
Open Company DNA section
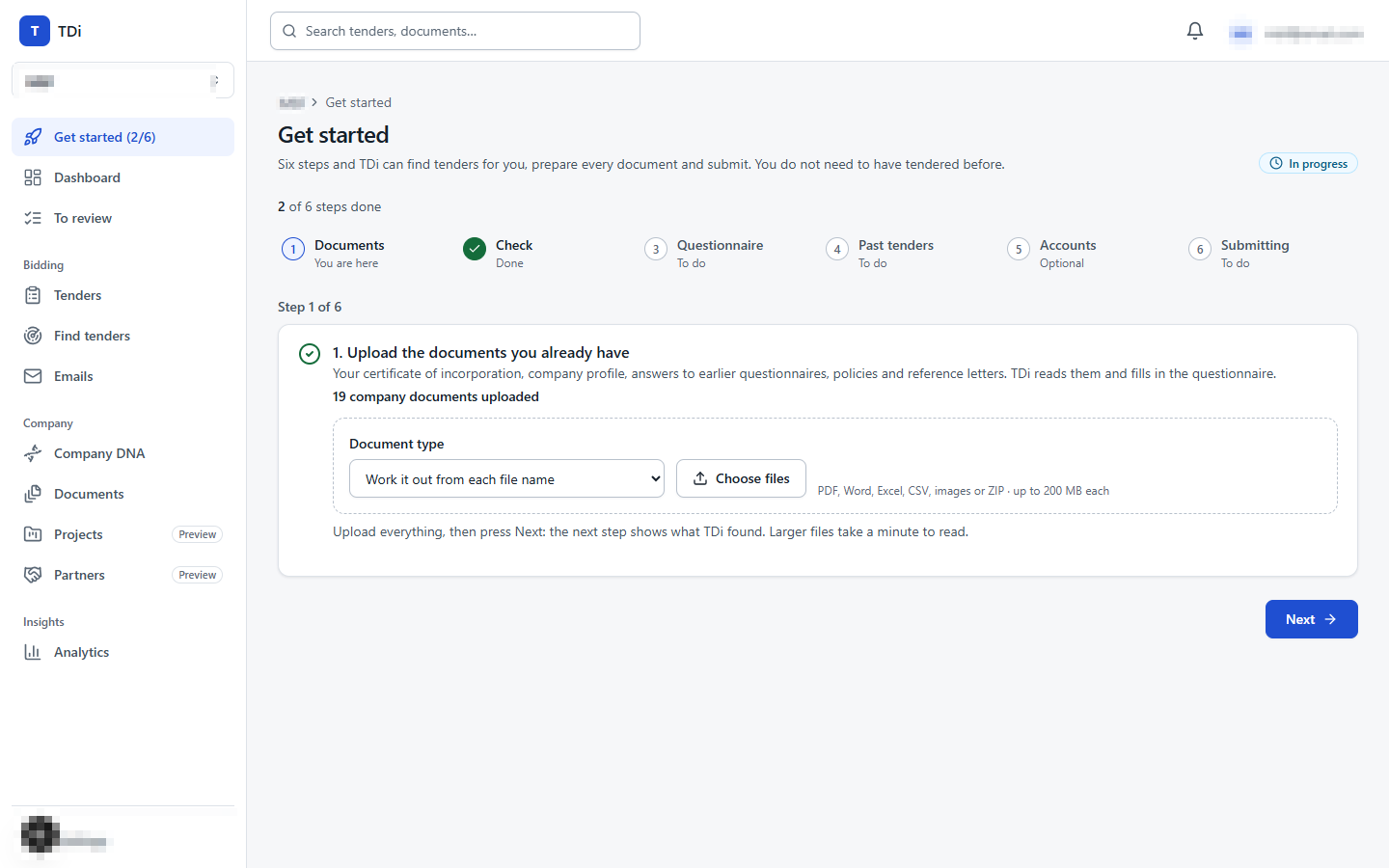coord(123,453)
